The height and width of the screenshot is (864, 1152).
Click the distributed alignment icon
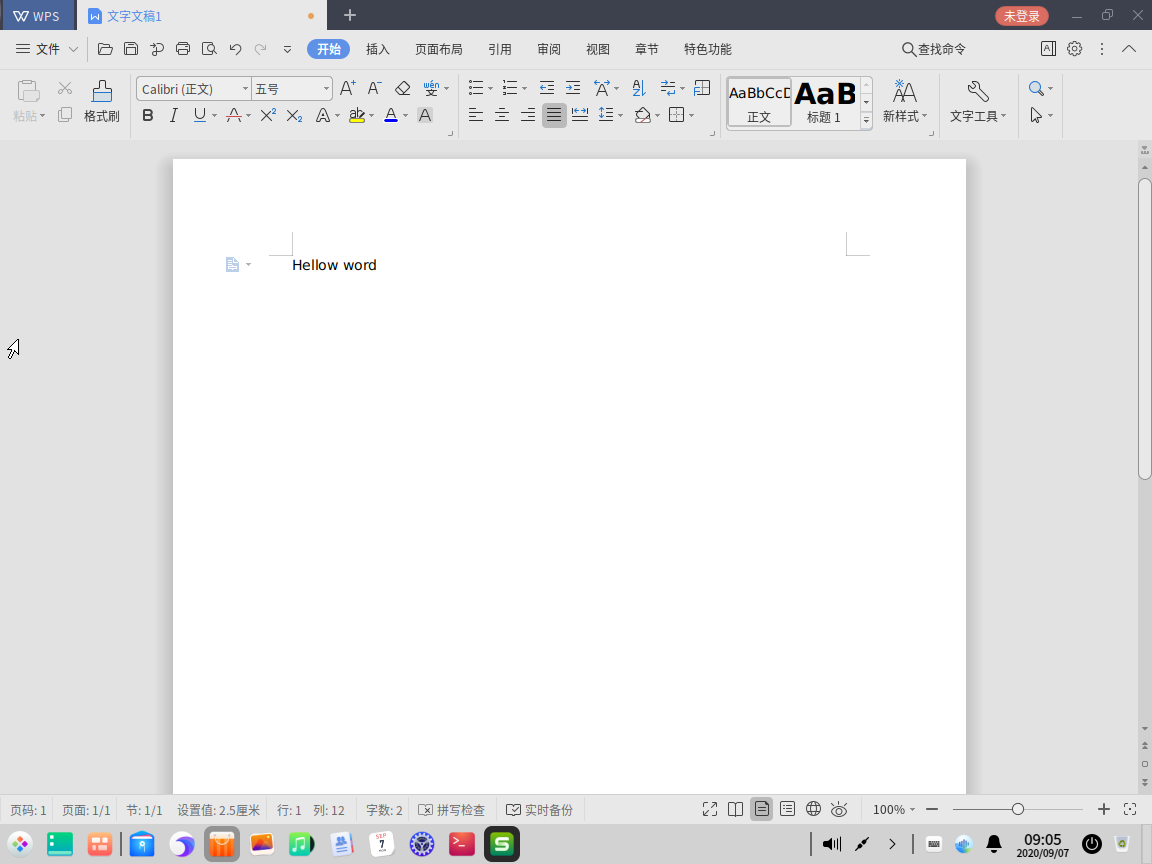point(580,115)
